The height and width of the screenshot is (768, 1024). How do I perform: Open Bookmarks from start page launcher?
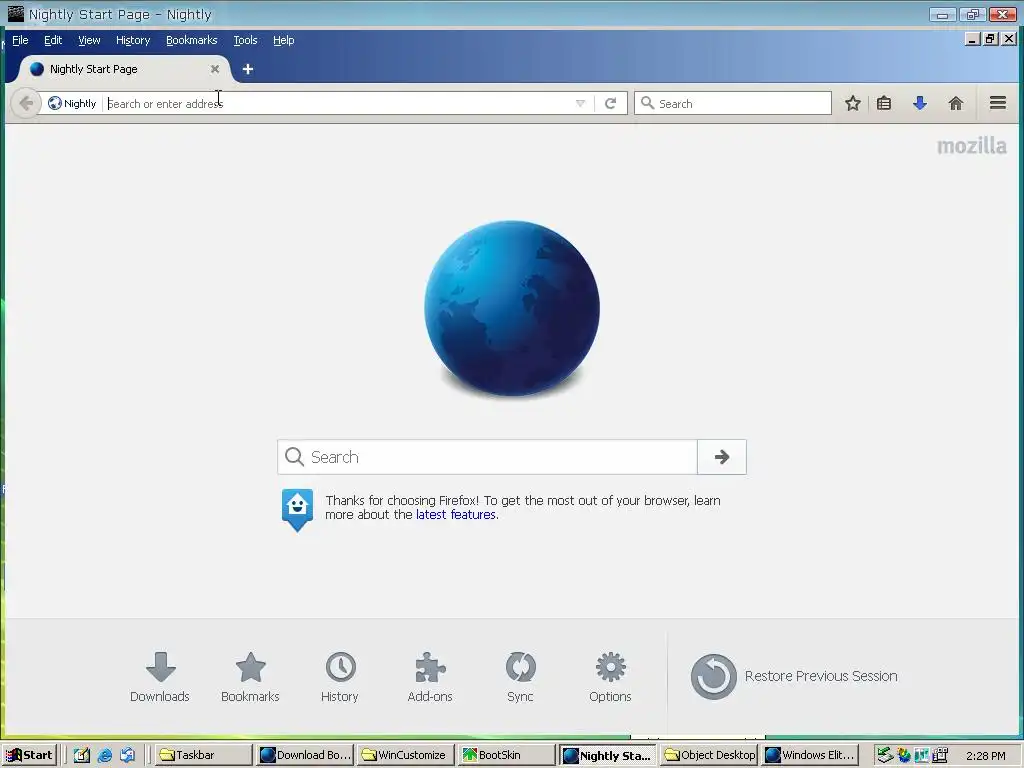[250, 677]
